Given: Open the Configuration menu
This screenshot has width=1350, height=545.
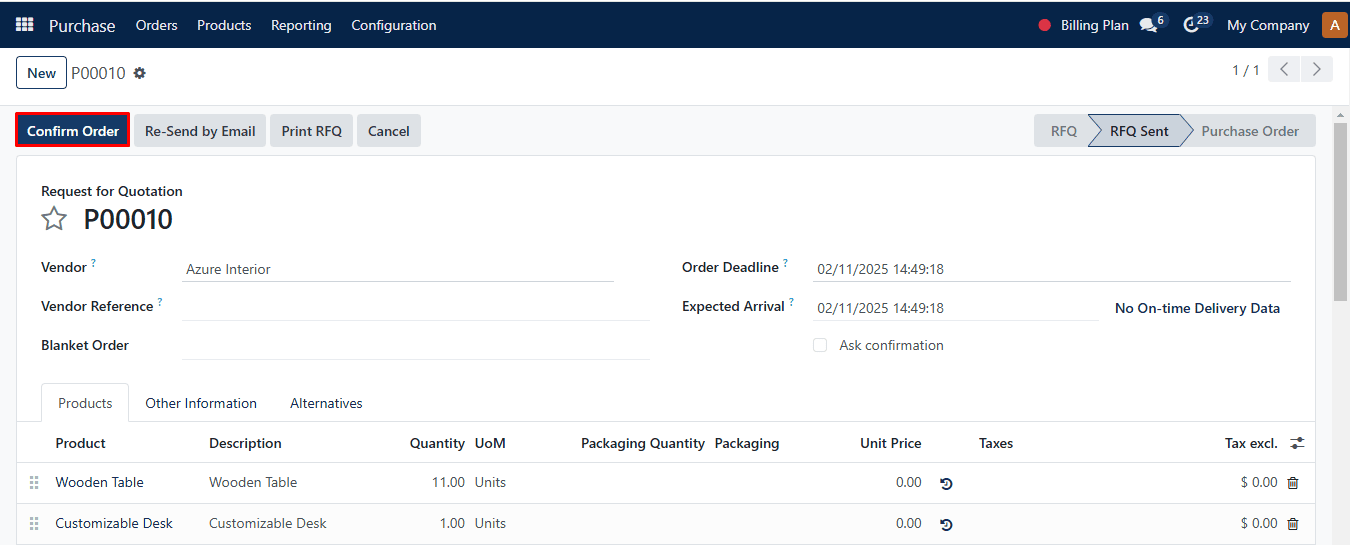Looking at the screenshot, I should click(394, 25).
